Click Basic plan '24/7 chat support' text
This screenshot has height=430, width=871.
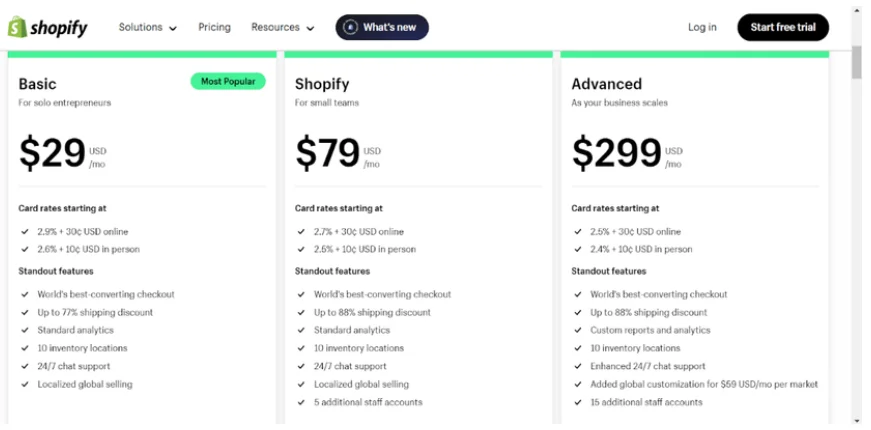[x=74, y=366]
